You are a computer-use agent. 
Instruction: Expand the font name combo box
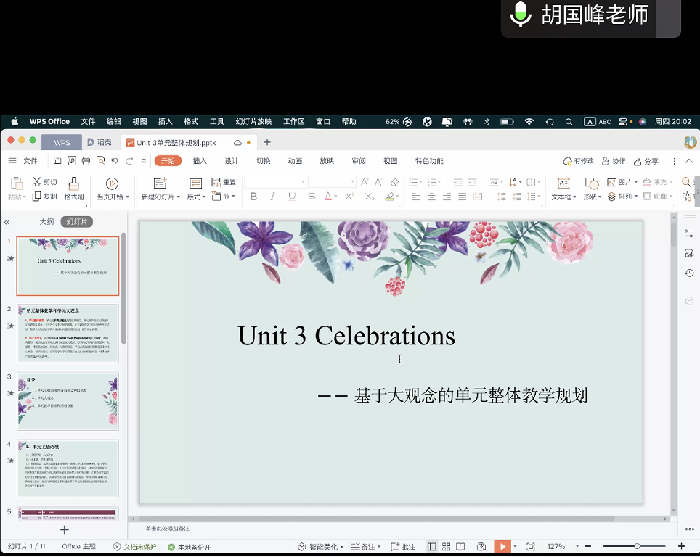coord(301,182)
